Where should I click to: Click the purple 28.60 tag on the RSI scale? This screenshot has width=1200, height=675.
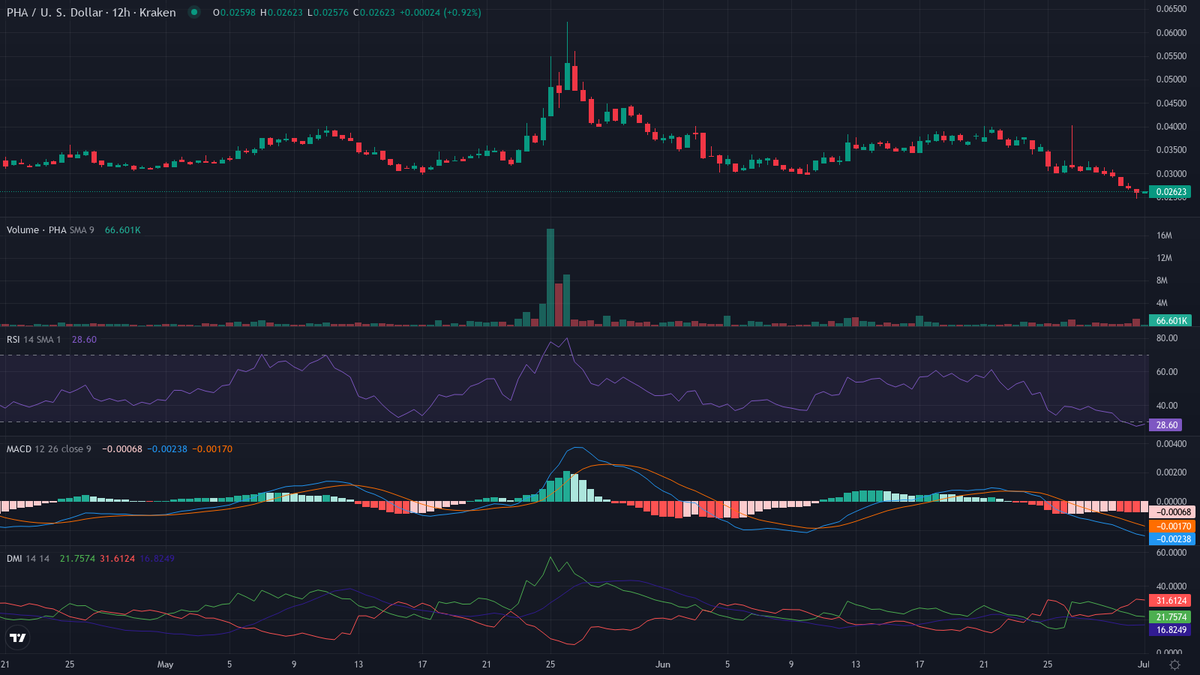(1166, 425)
